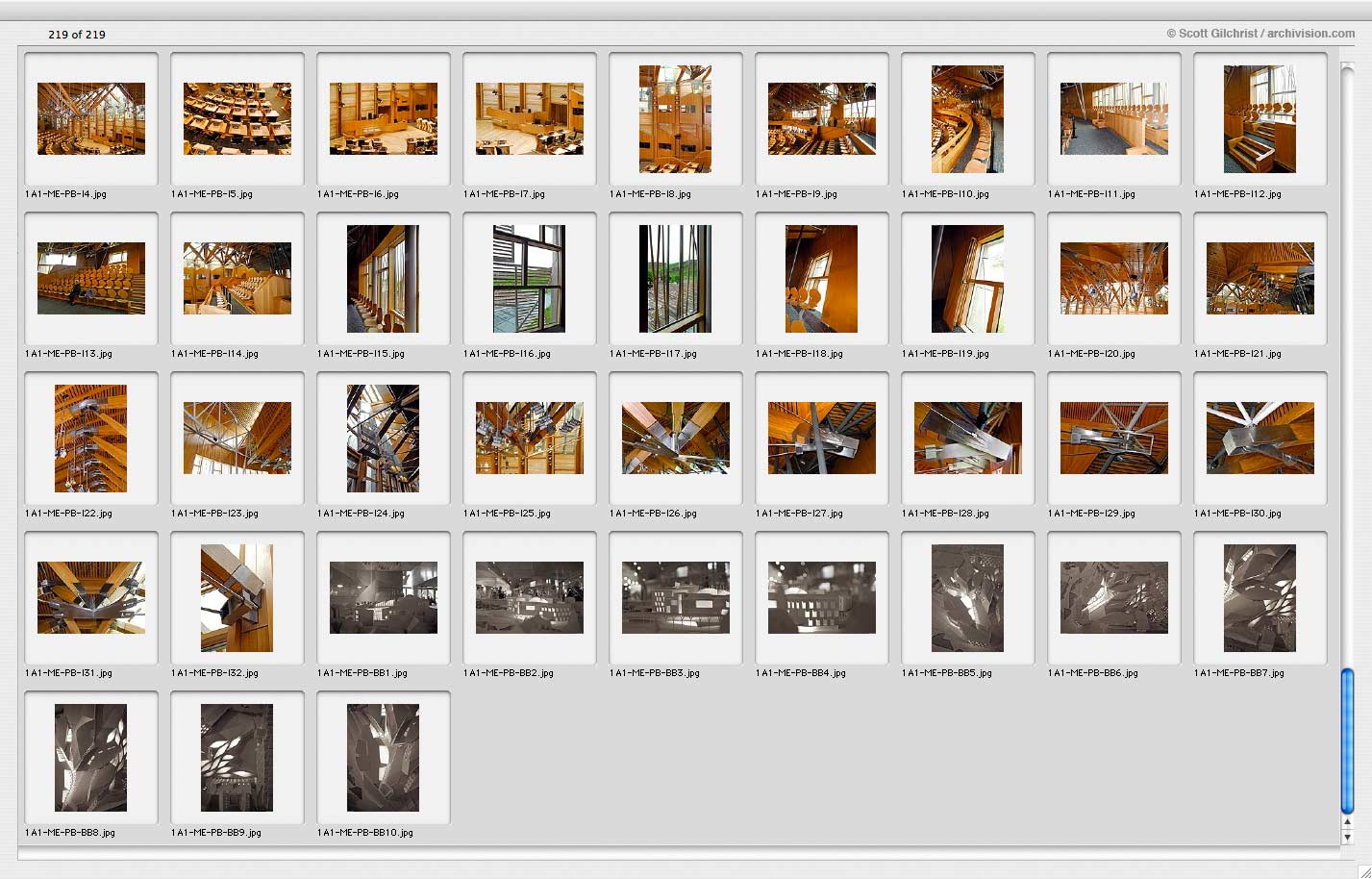This screenshot has height=879, width=1372.
Task: Select model photo 1A1-ME-PB-BB1.jpg
Action: click(x=384, y=598)
